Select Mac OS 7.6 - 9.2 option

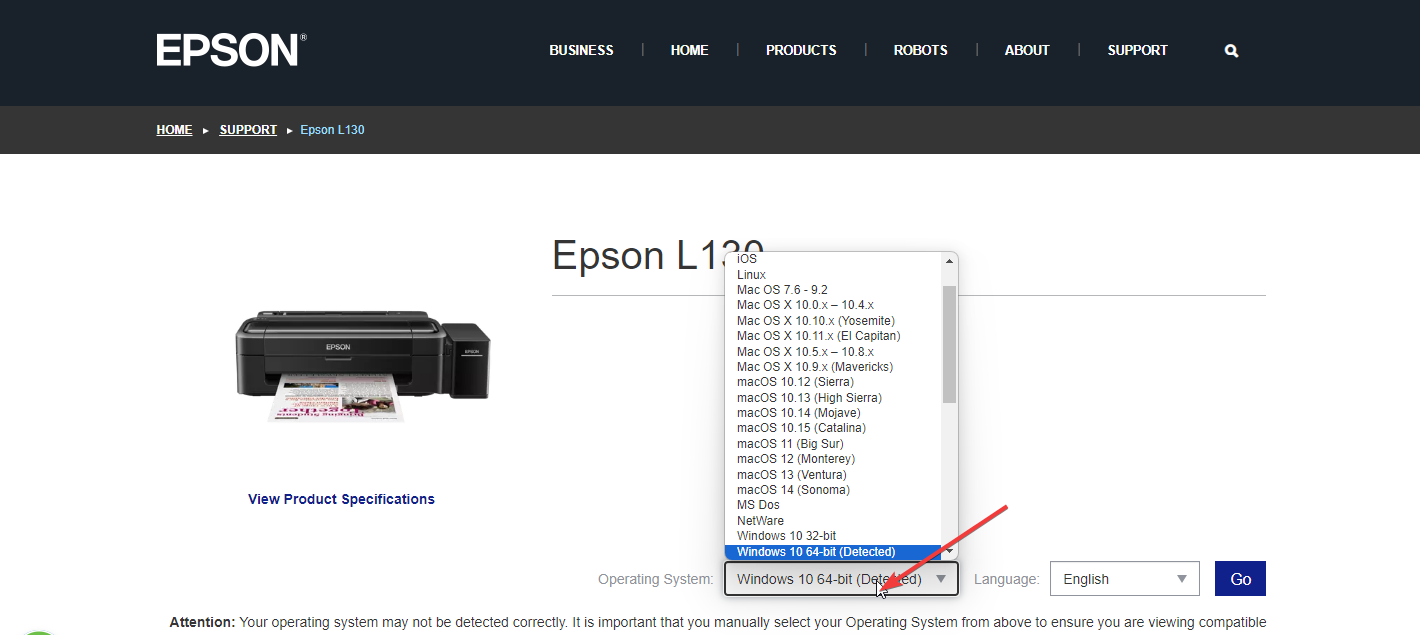coord(834,290)
